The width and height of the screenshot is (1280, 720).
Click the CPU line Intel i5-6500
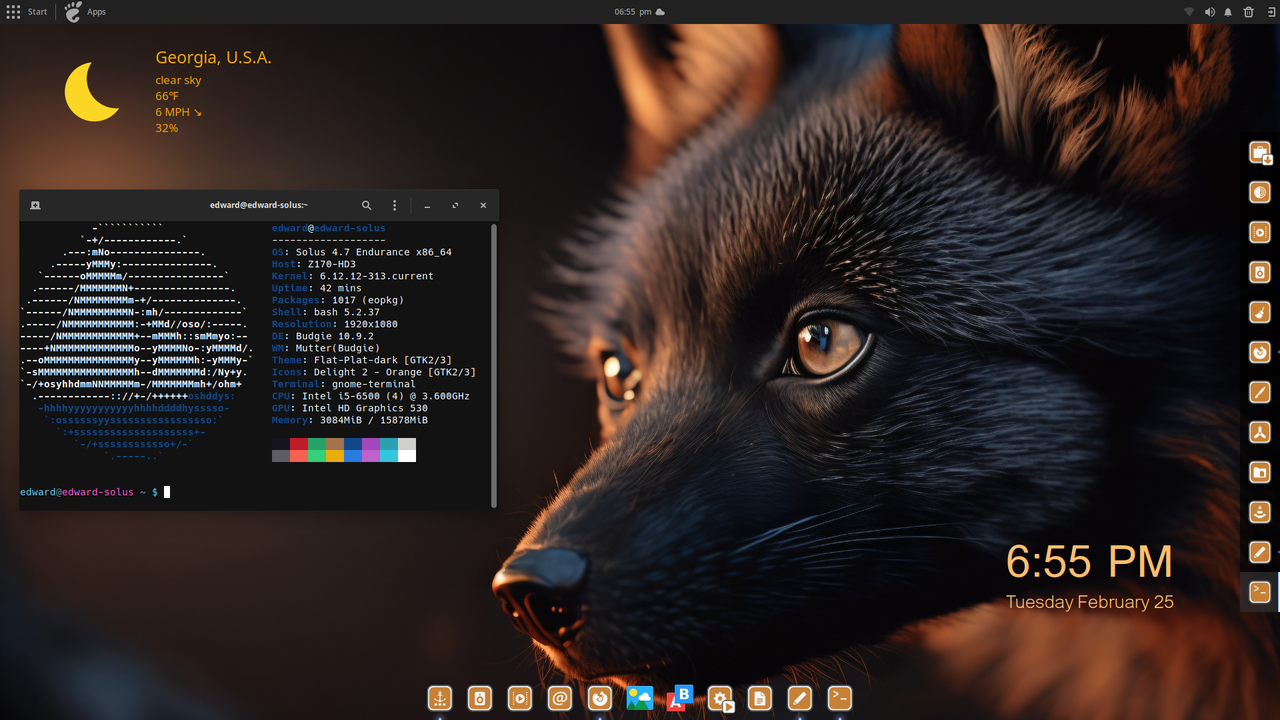371,396
